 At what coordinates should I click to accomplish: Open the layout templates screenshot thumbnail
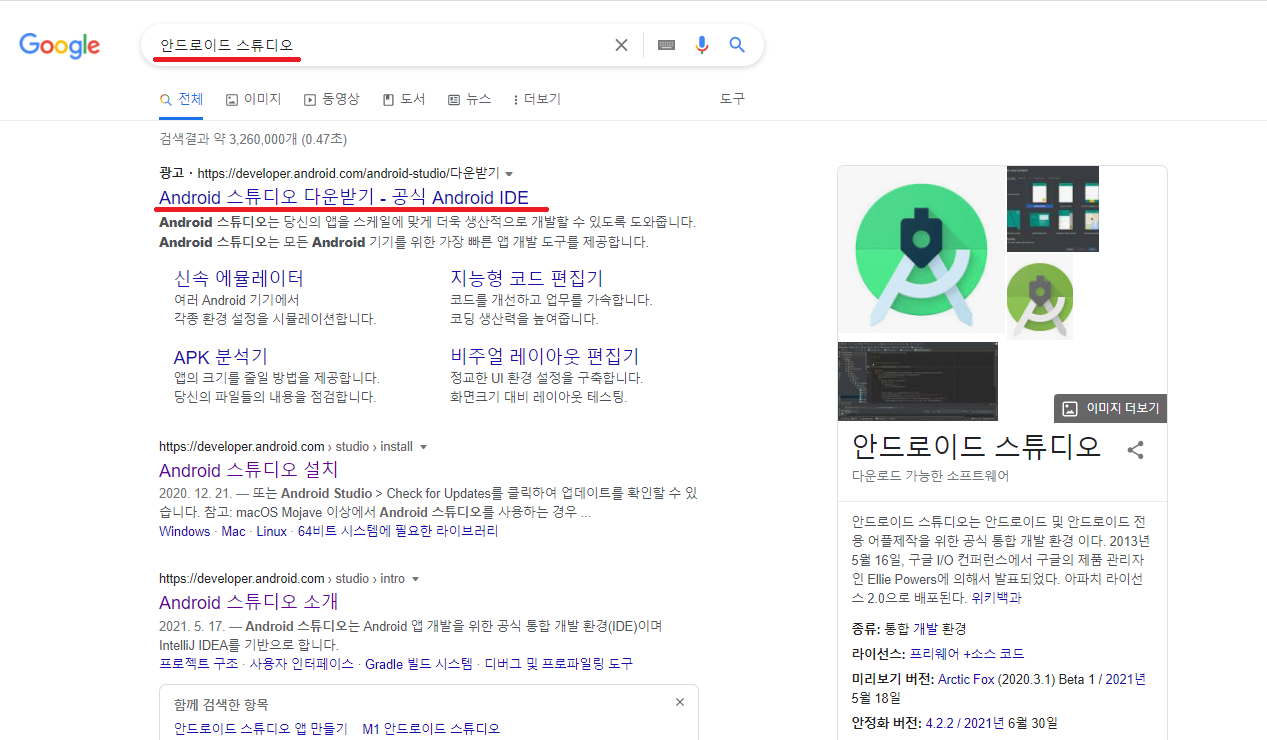[x=1053, y=209]
